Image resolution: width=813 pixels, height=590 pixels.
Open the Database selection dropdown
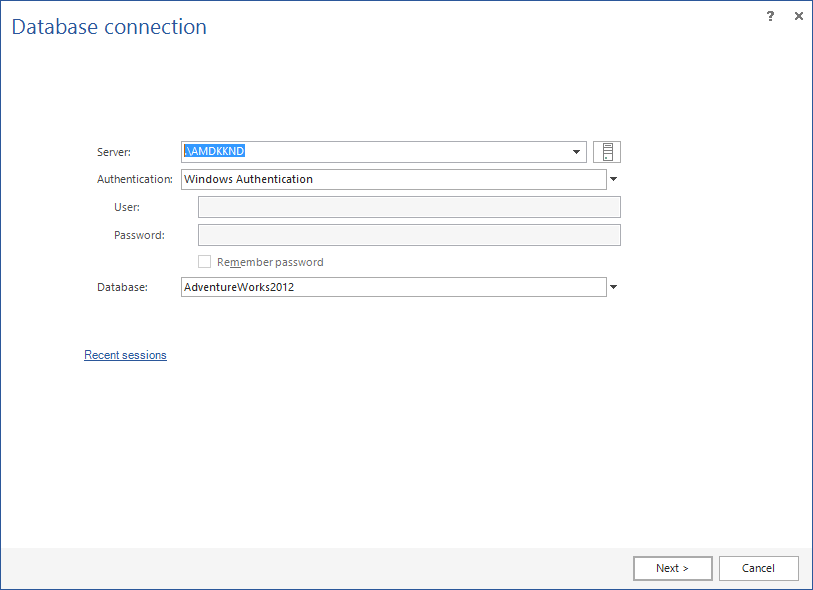coord(613,287)
